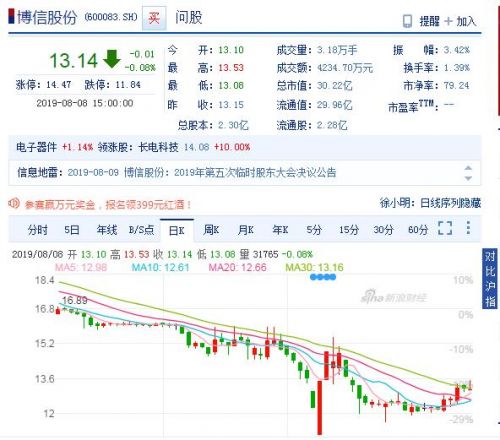This screenshot has height=440, width=500.
Task: Click the current price 13.14
Action: click(x=74, y=61)
